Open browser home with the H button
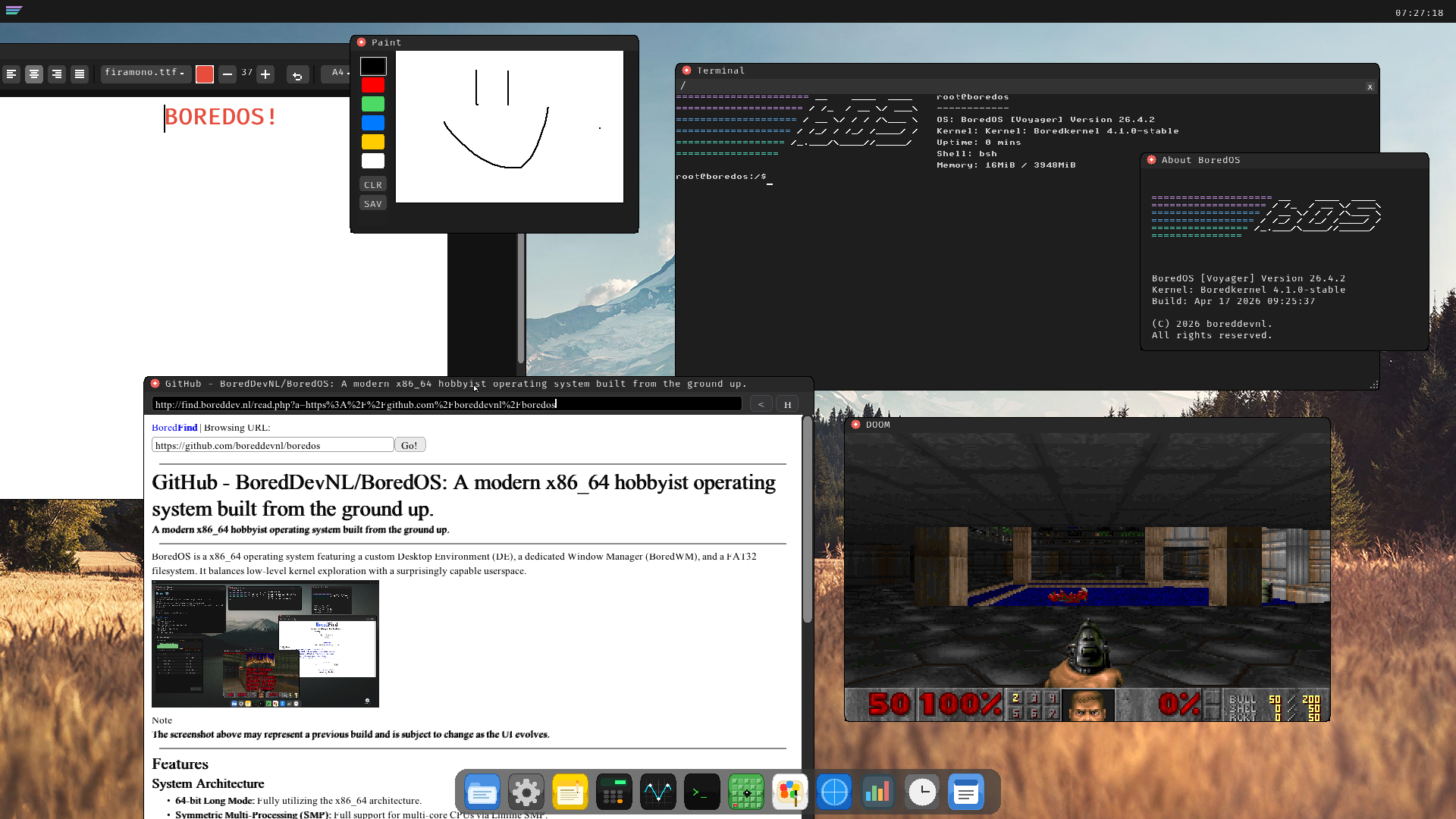The width and height of the screenshot is (1456, 819). click(787, 404)
